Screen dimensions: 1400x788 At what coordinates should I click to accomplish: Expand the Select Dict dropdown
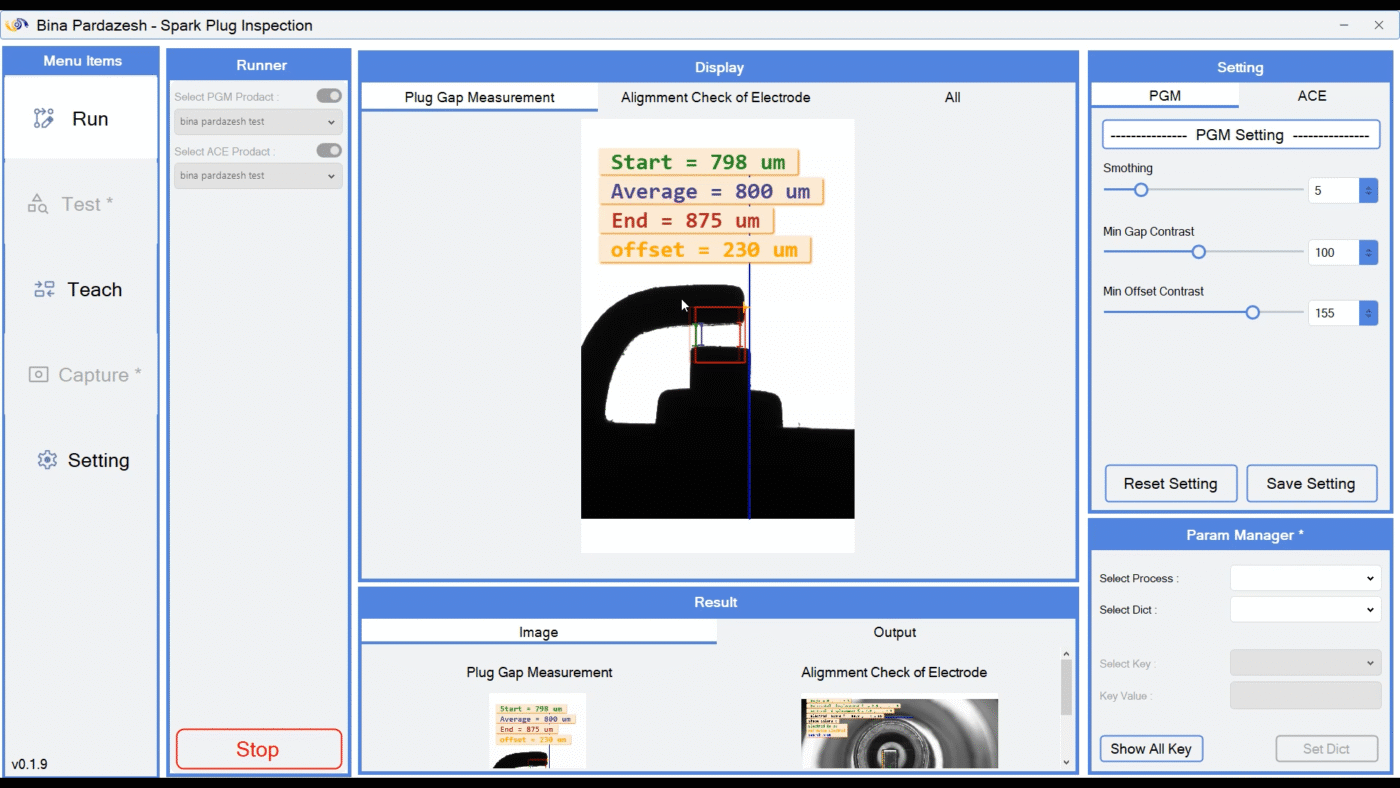click(x=1305, y=609)
